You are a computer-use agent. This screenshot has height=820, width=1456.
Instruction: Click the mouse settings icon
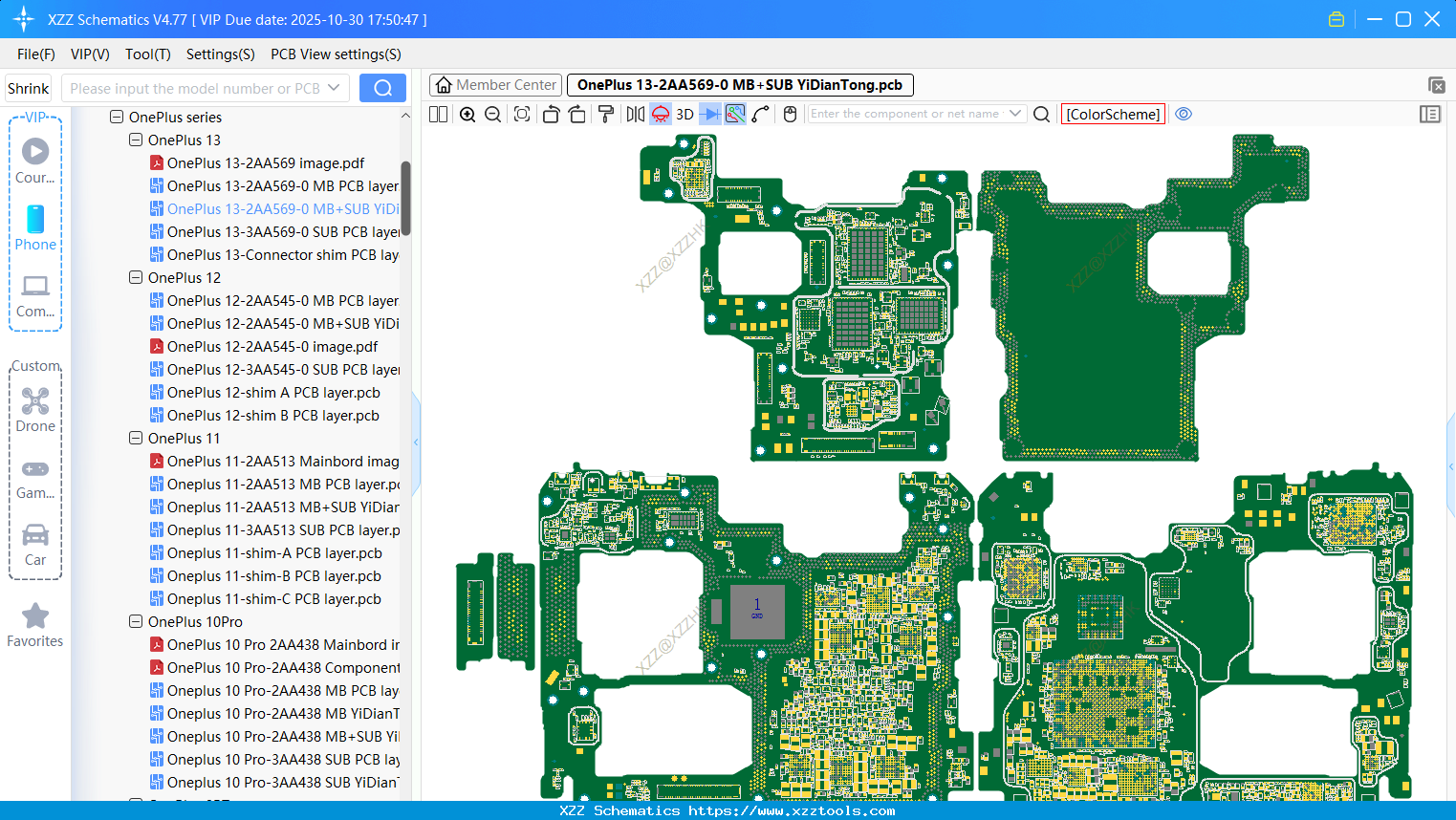tap(790, 115)
